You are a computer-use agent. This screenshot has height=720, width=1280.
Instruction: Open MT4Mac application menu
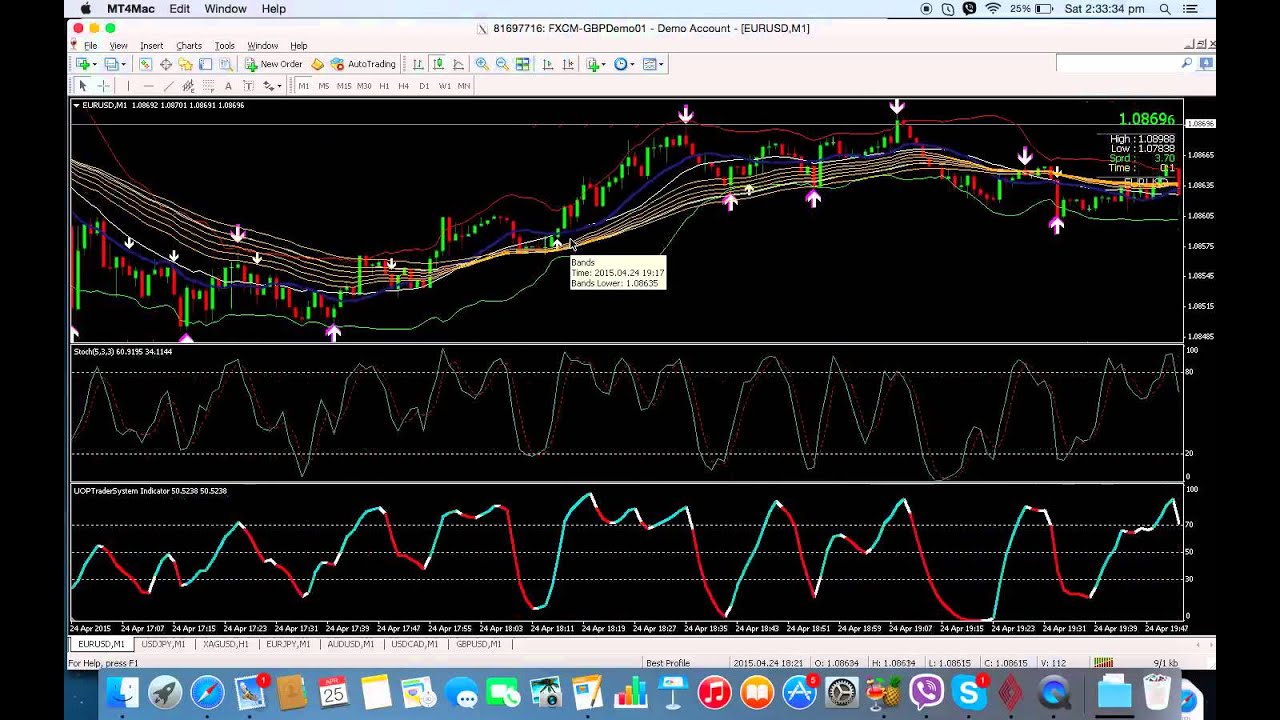click(131, 9)
